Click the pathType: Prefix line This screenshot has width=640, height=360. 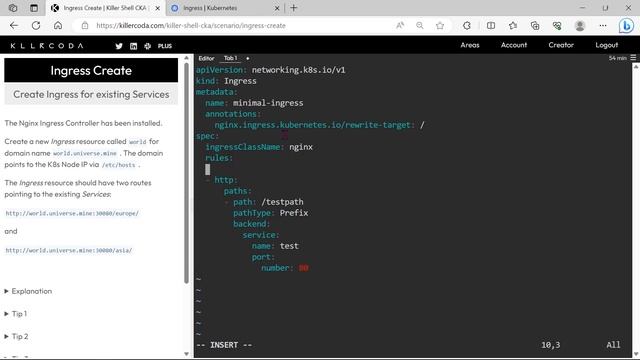click(x=270, y=213)
